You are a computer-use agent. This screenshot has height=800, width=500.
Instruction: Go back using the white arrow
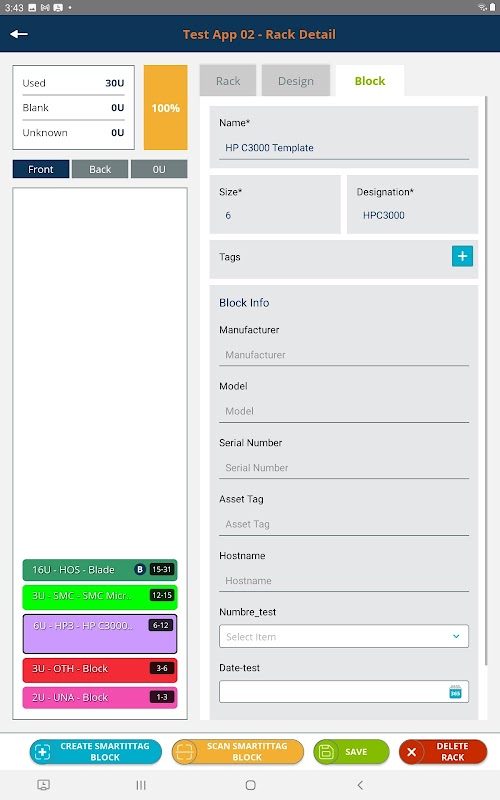(19, 34)
